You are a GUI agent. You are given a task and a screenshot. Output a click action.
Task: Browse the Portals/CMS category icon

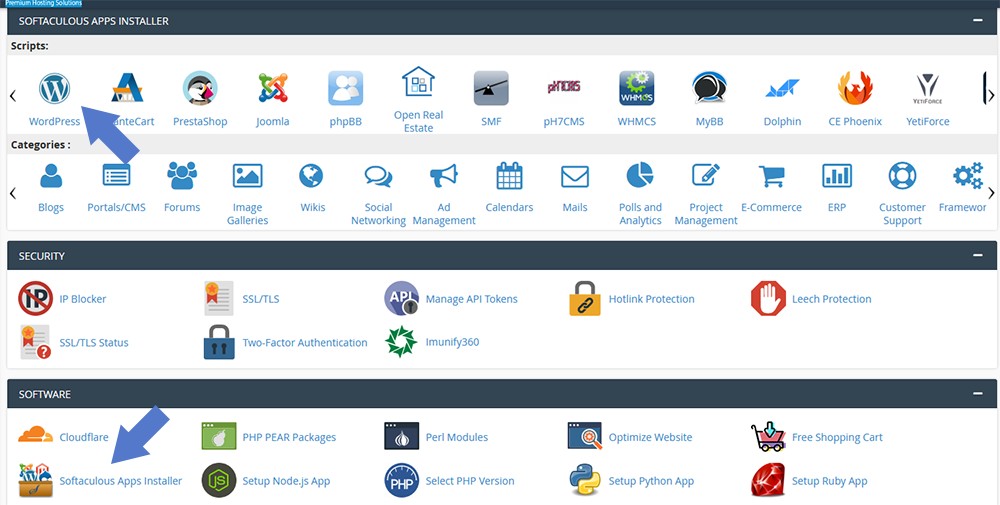[x=117, y=175]
